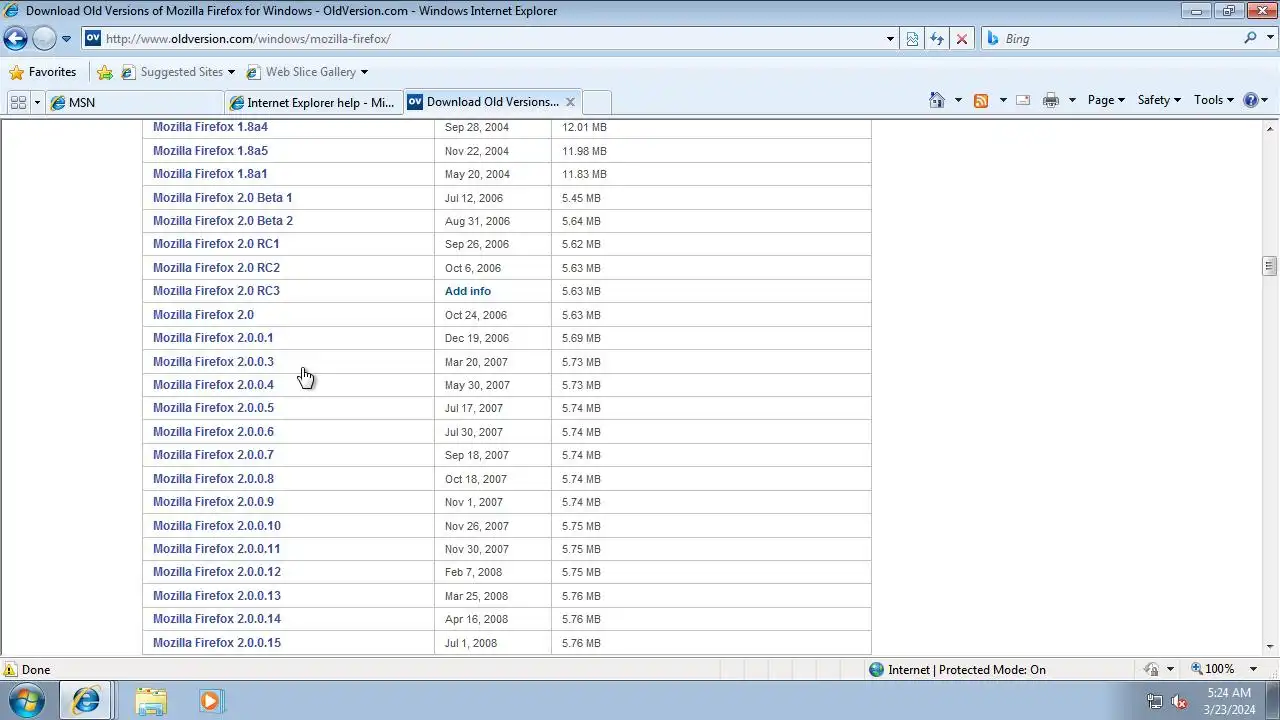Open the tab list dropdown arrow
The image size is (1280, 720).
pyautogui.click(x=38, y=102)
